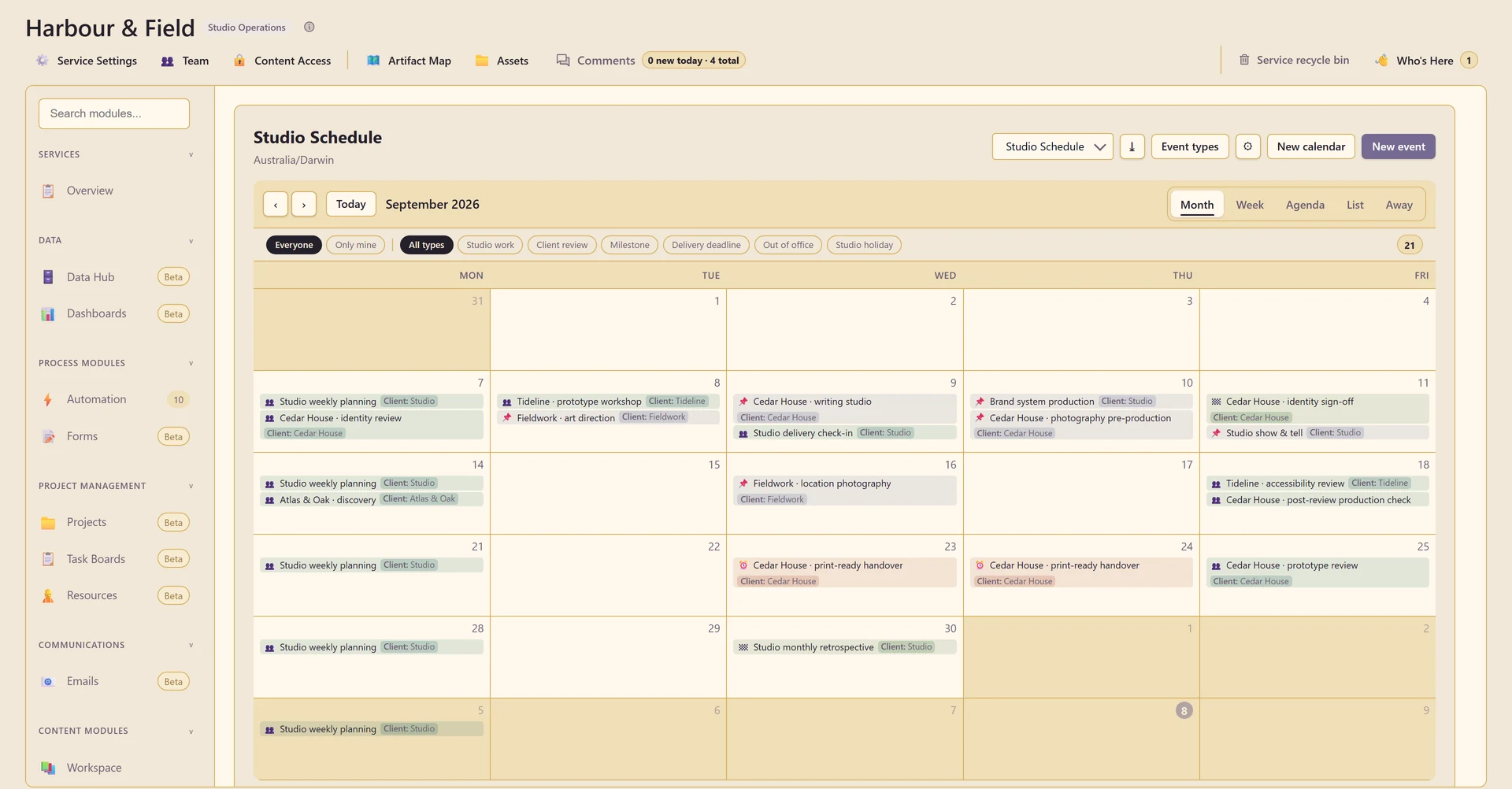Image resolution: width=1512 pixels, height=789 pixels.
Task: Open Studio monthly retrospective event
Action: click(x=844, y=647)
